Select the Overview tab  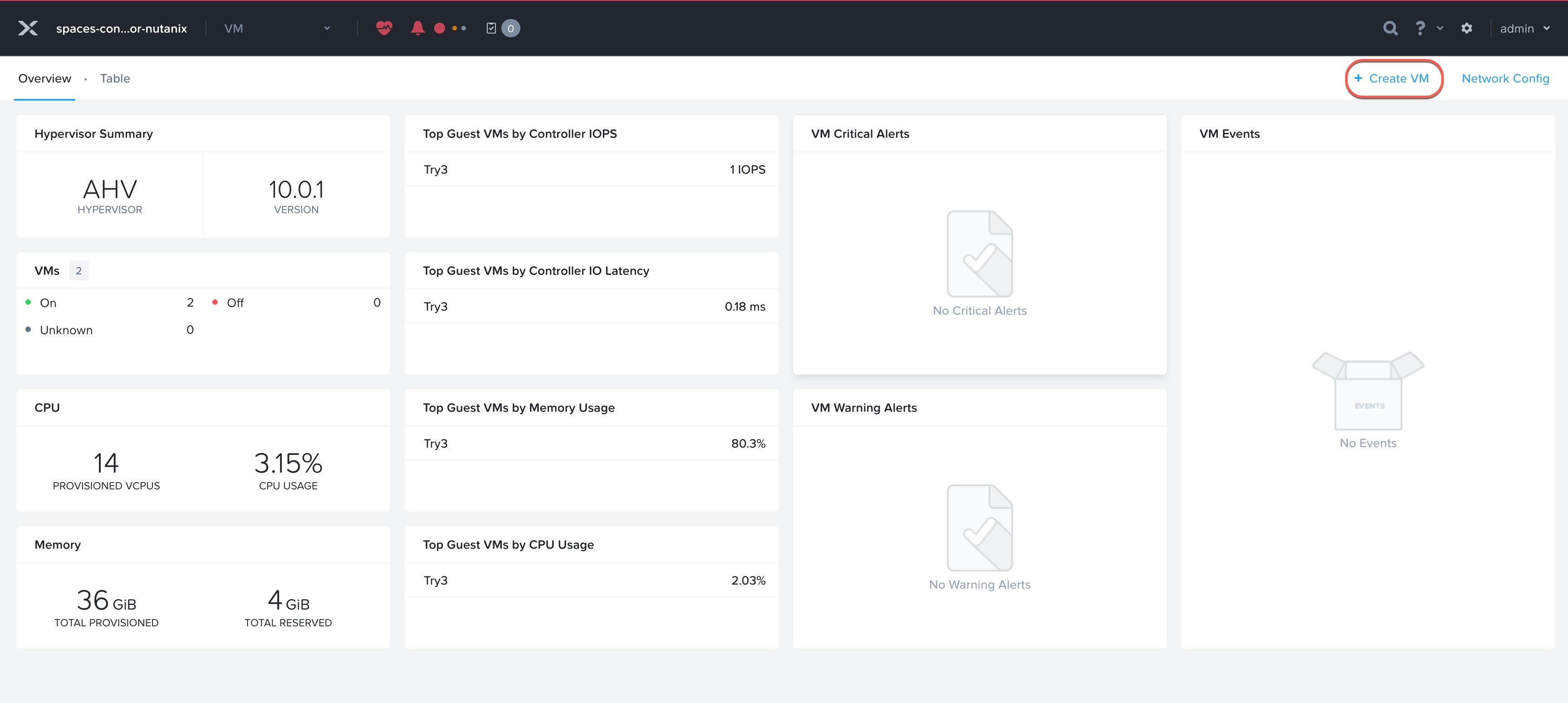tap(44, 78)
